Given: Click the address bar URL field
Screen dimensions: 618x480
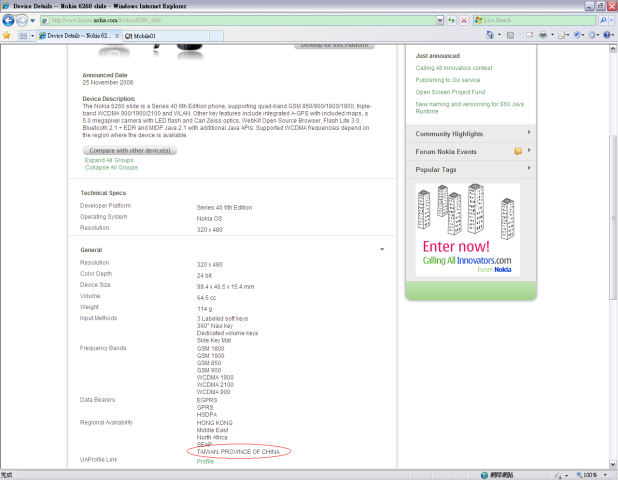Looking at the screenshot, I should 238,20.
